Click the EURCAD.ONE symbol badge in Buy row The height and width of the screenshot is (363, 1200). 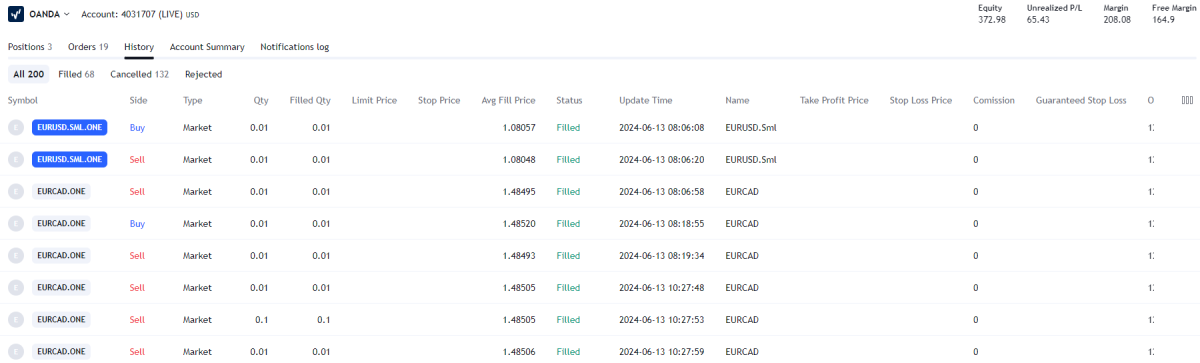[61, 223]
